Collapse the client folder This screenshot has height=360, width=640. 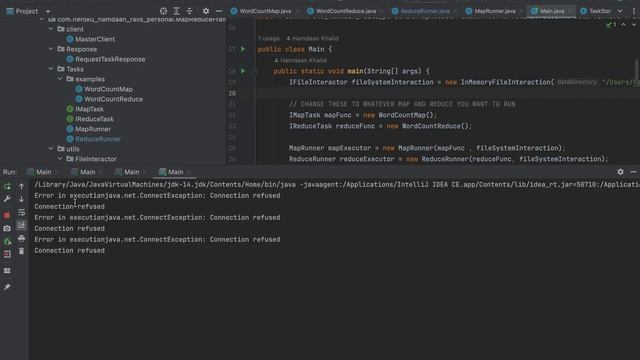(51, 29)
